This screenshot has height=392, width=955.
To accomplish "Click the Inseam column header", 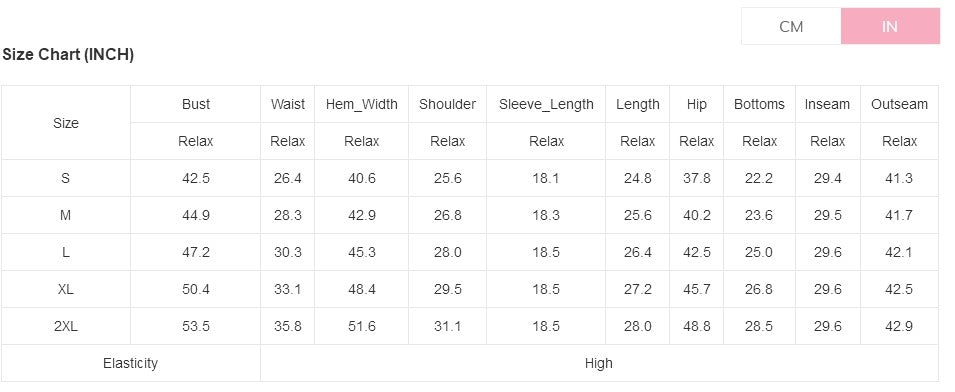I will [827, 104].
